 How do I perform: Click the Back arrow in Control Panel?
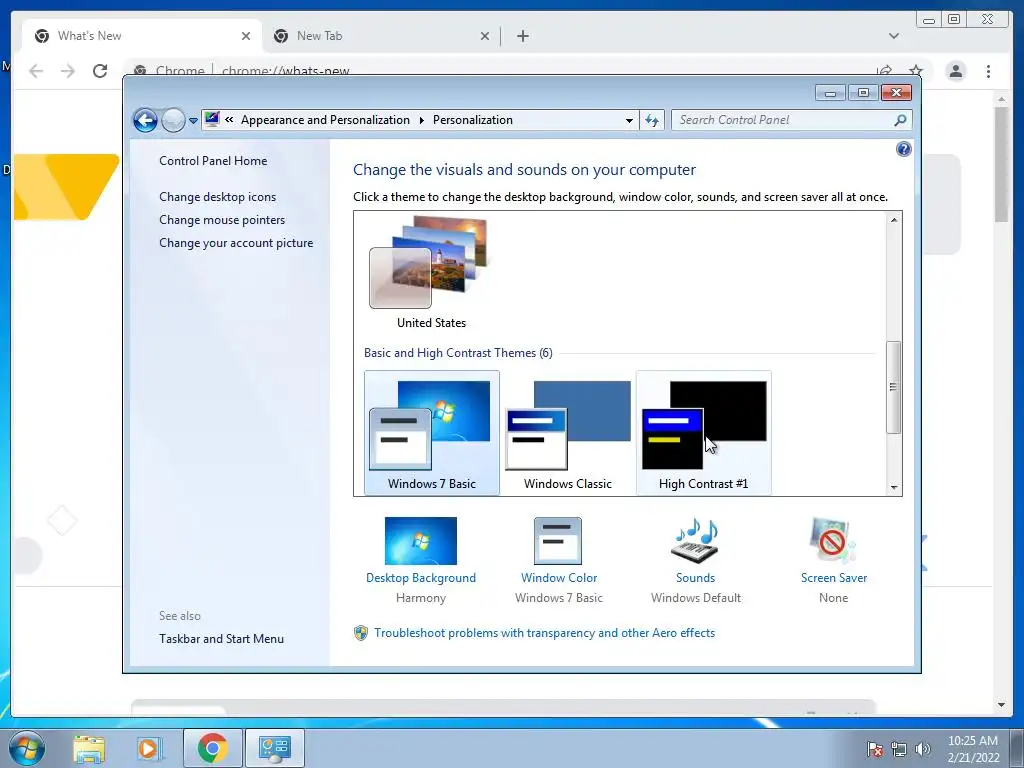click(x=145, y=120)
